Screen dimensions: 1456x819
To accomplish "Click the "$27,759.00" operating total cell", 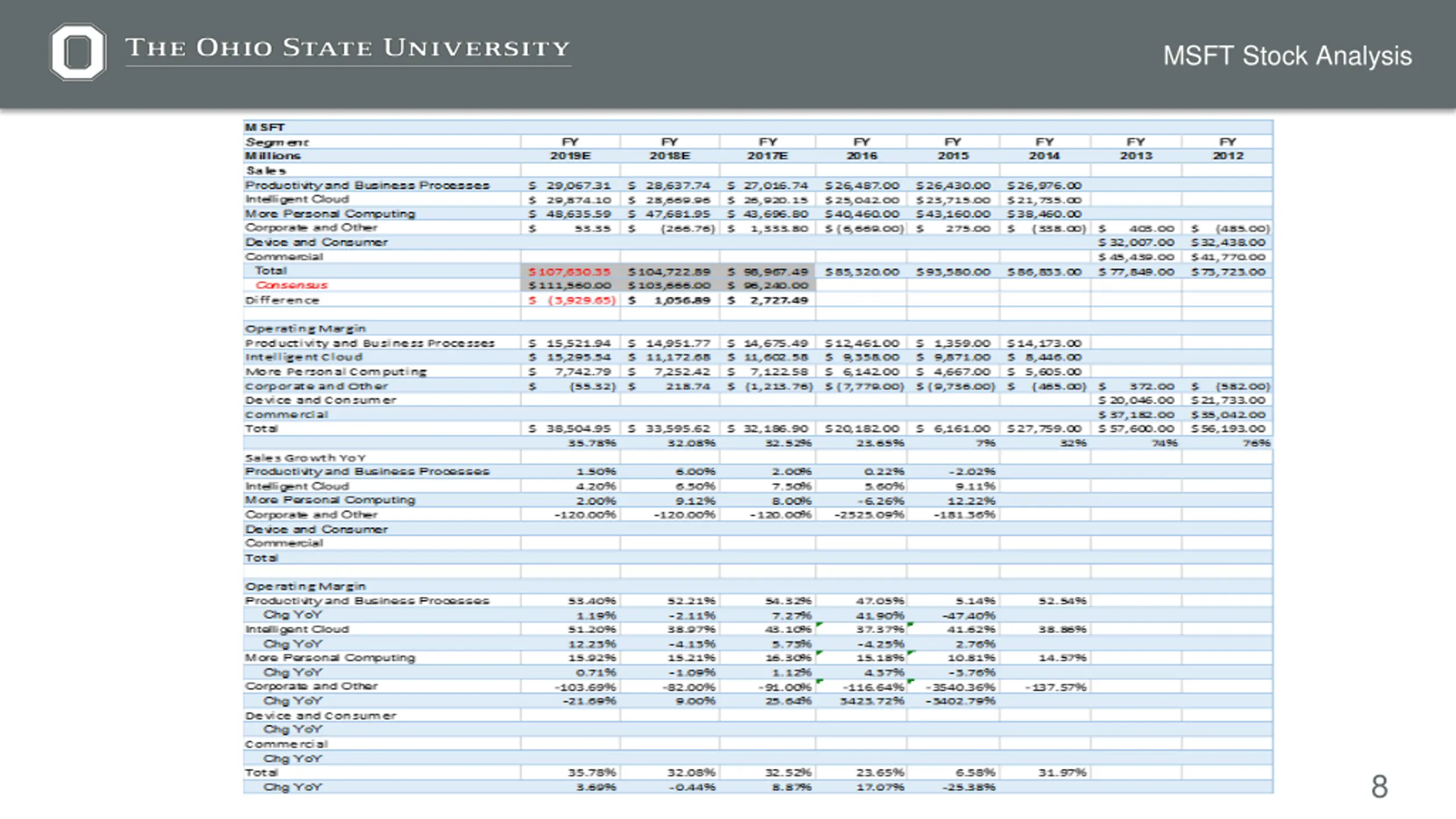I will 1044,428.
